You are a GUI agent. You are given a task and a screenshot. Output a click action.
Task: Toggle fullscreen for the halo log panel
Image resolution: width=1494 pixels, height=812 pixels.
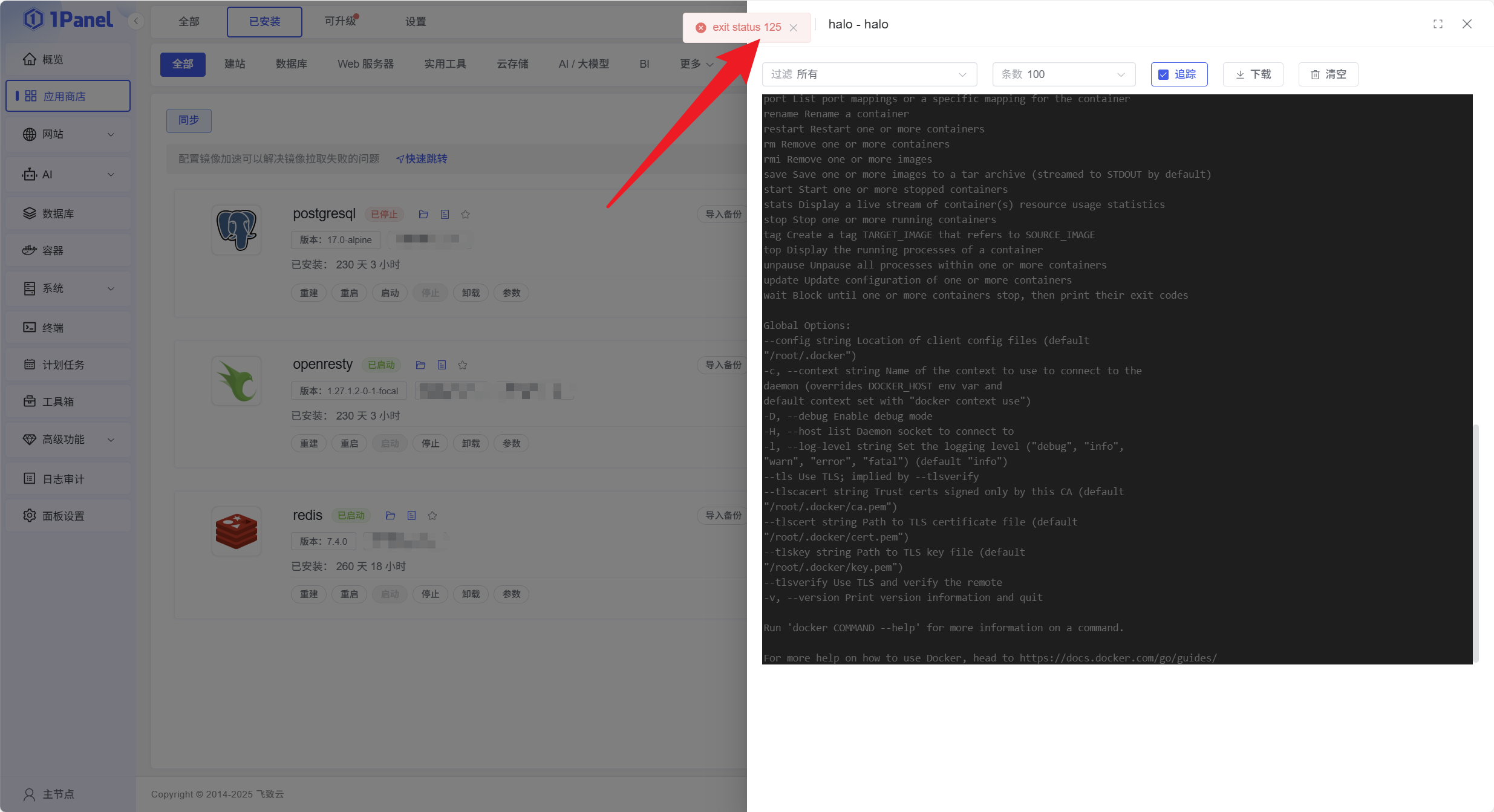click(x=1438, y=24)
